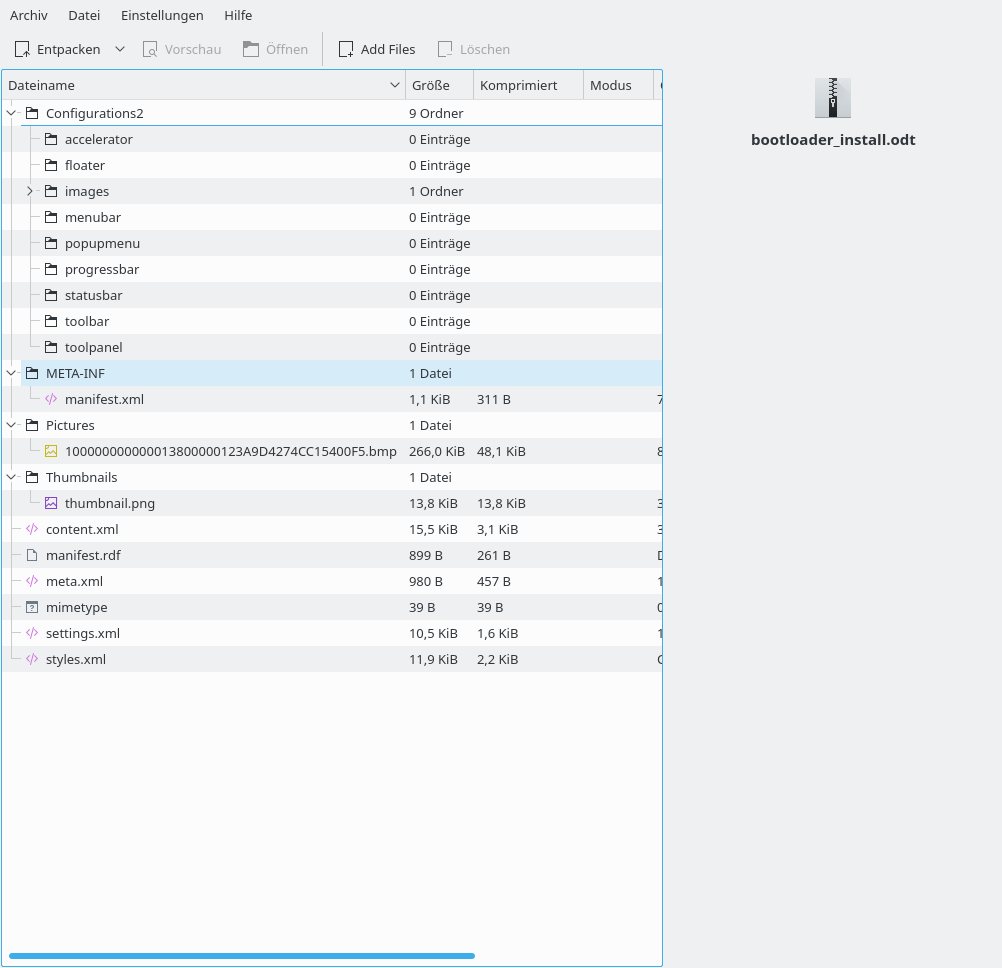Click the popupmenu folder icon
Image resolution: width=1002 pixels, height=968 pixels.
coord(51,243)
